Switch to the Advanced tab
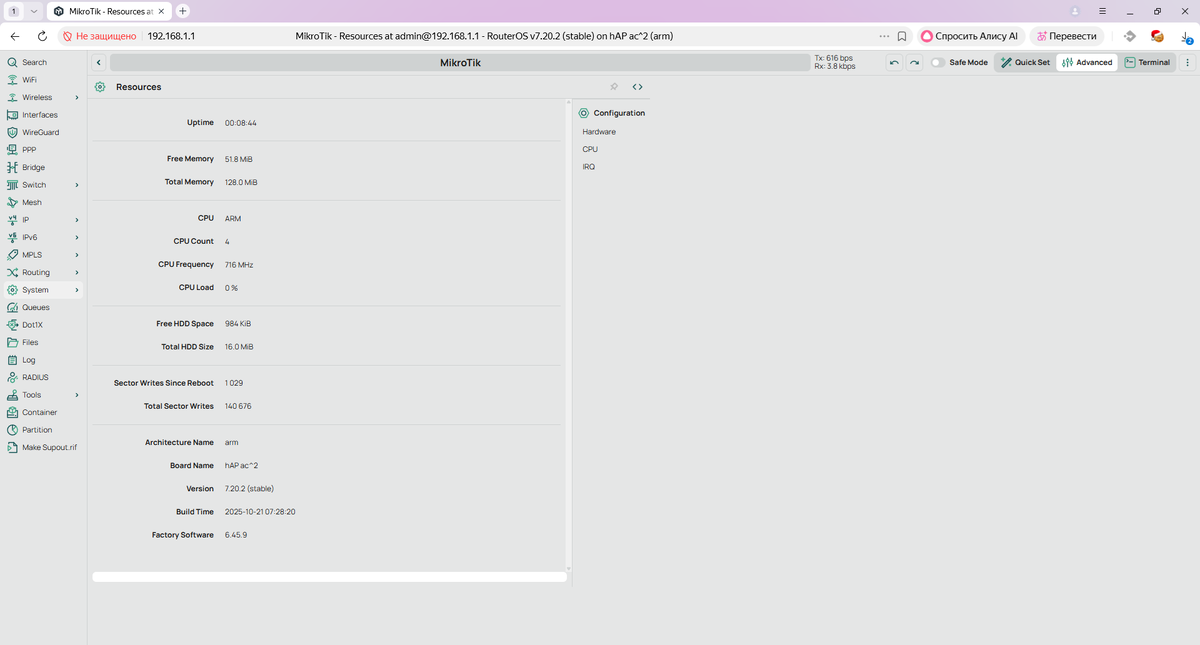Image resolution: width=1200 pixels, height=645 pixels. [1087, 62]
